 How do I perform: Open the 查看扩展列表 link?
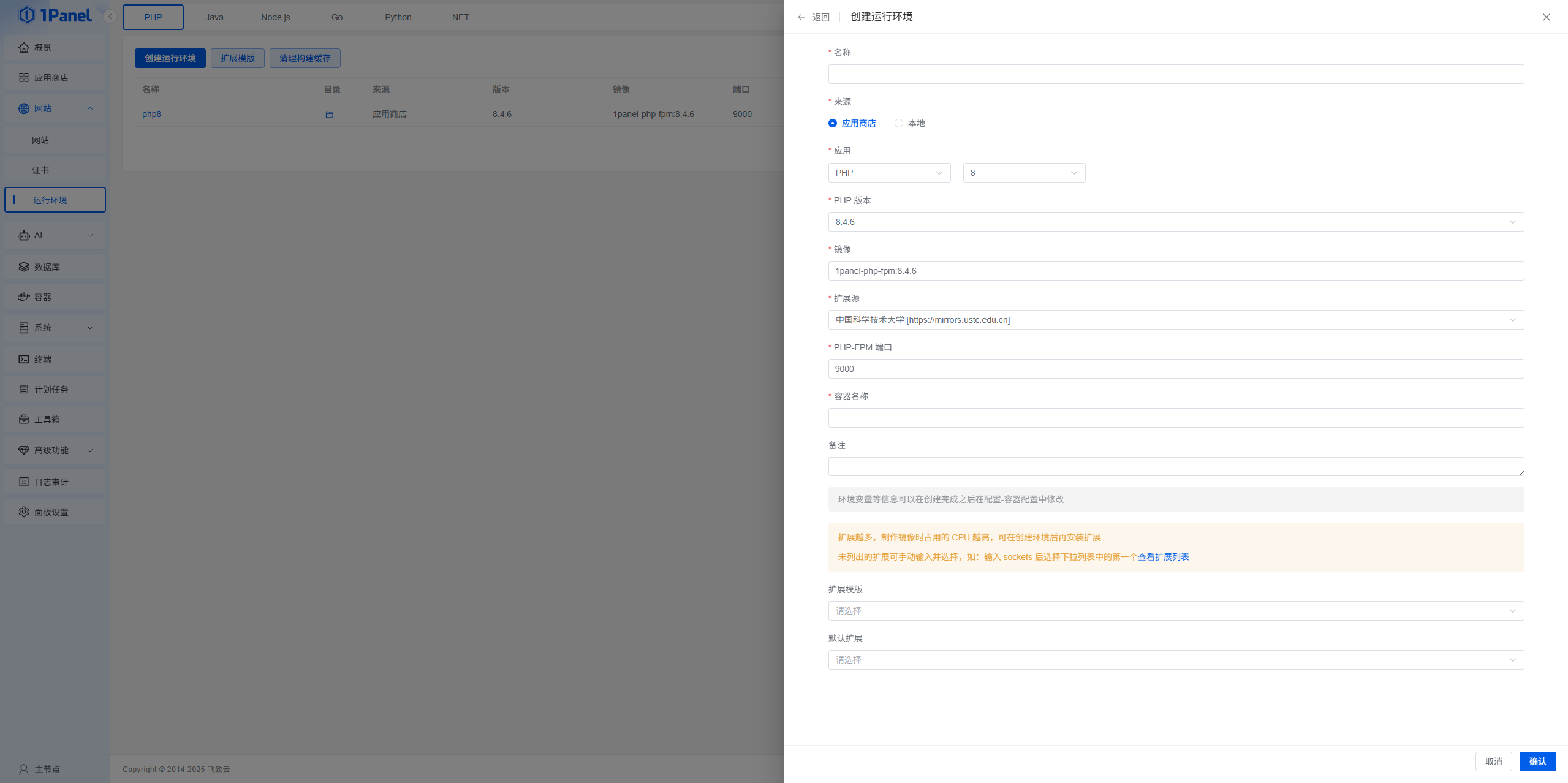click(1162, 556)
